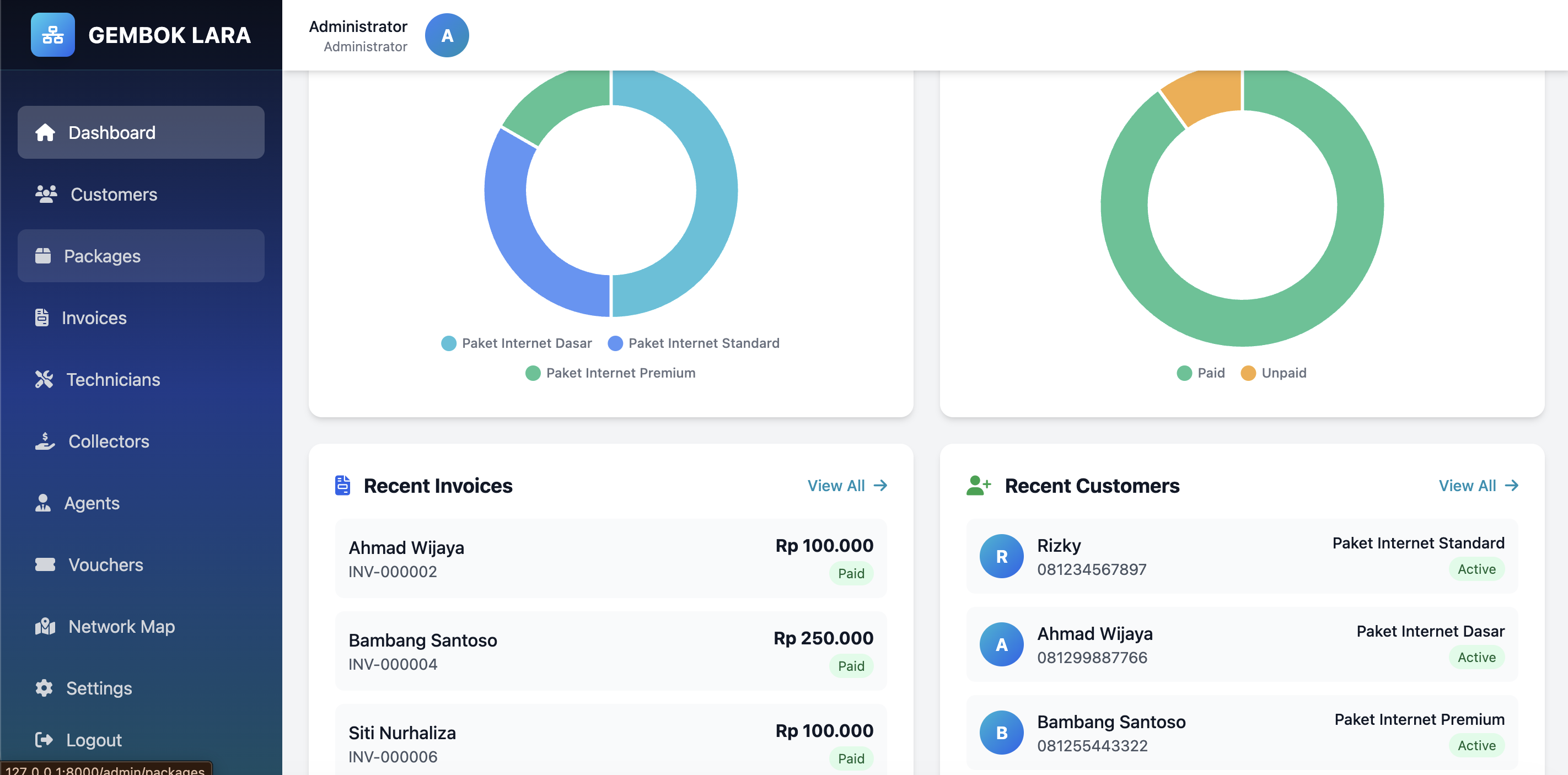
Task: Open the Ahmad Wijaya INV-000002 invoice row
Action: (610, 558)
